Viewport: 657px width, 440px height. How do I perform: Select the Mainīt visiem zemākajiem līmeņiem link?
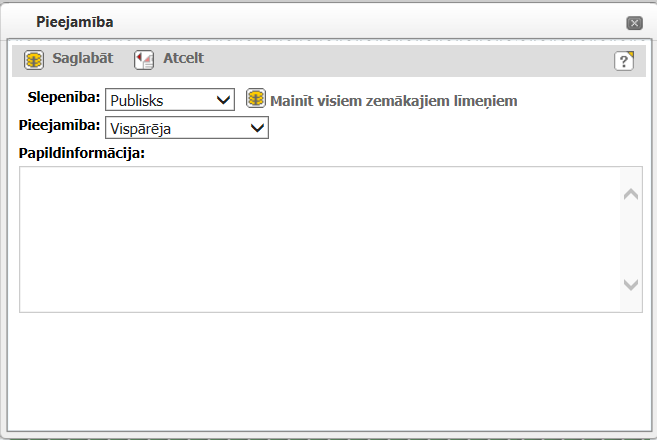tap(393, 101)
